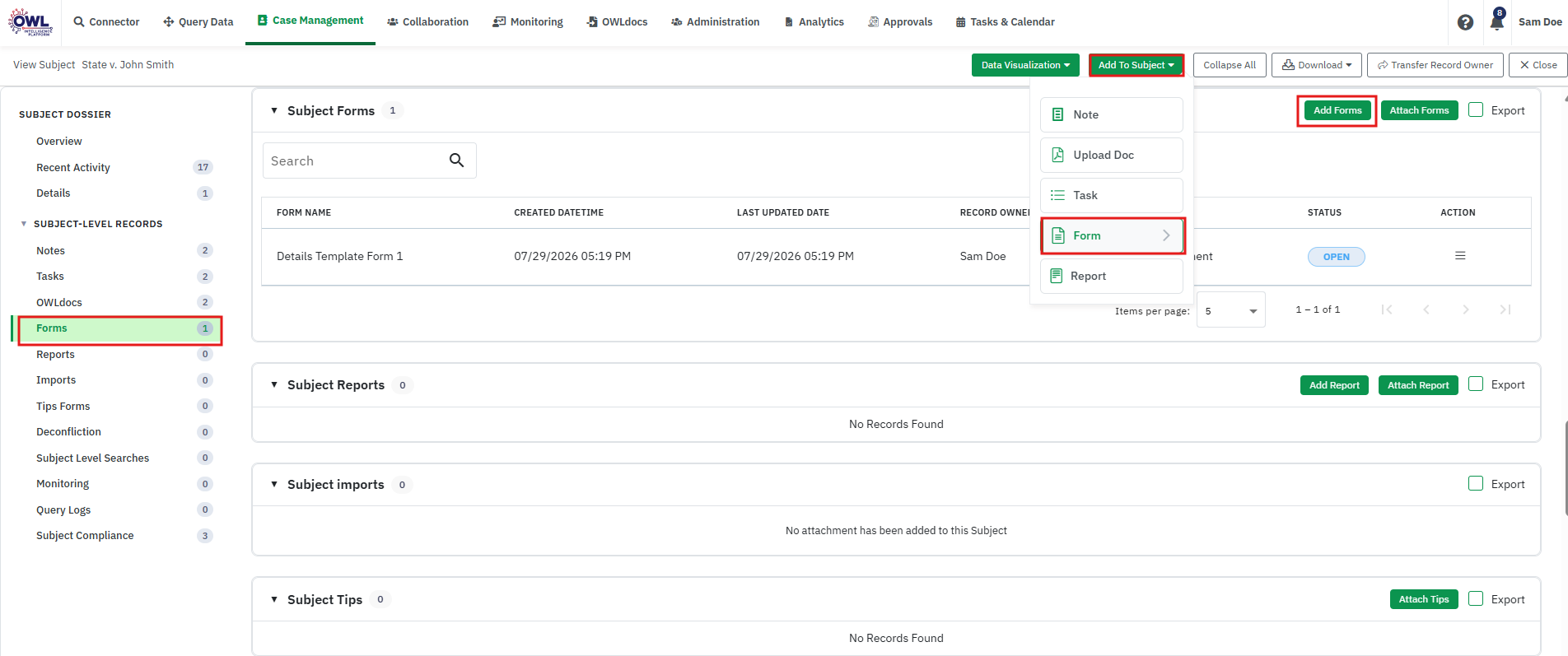Select Details in sidebar

point(54,193)
